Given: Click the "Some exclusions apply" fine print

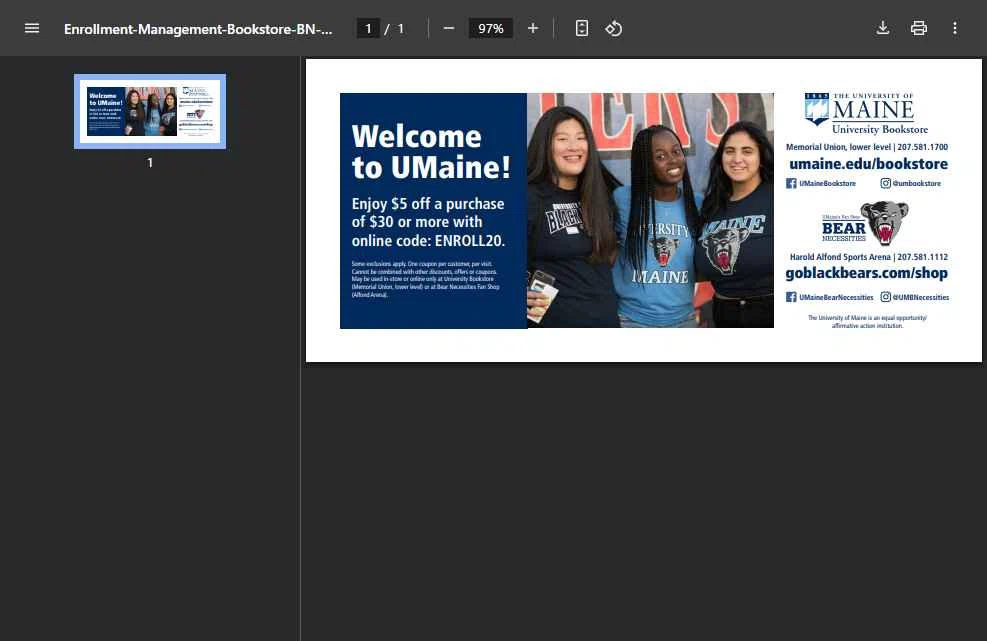Looking at the screenshot, I should (x=426, y=279).
